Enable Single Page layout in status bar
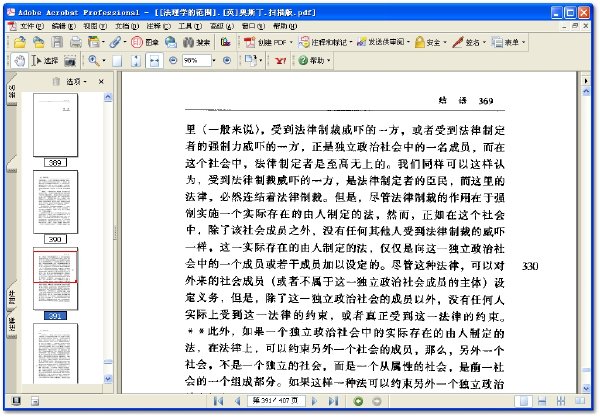 pyautogui.click(x=523, y=401)
